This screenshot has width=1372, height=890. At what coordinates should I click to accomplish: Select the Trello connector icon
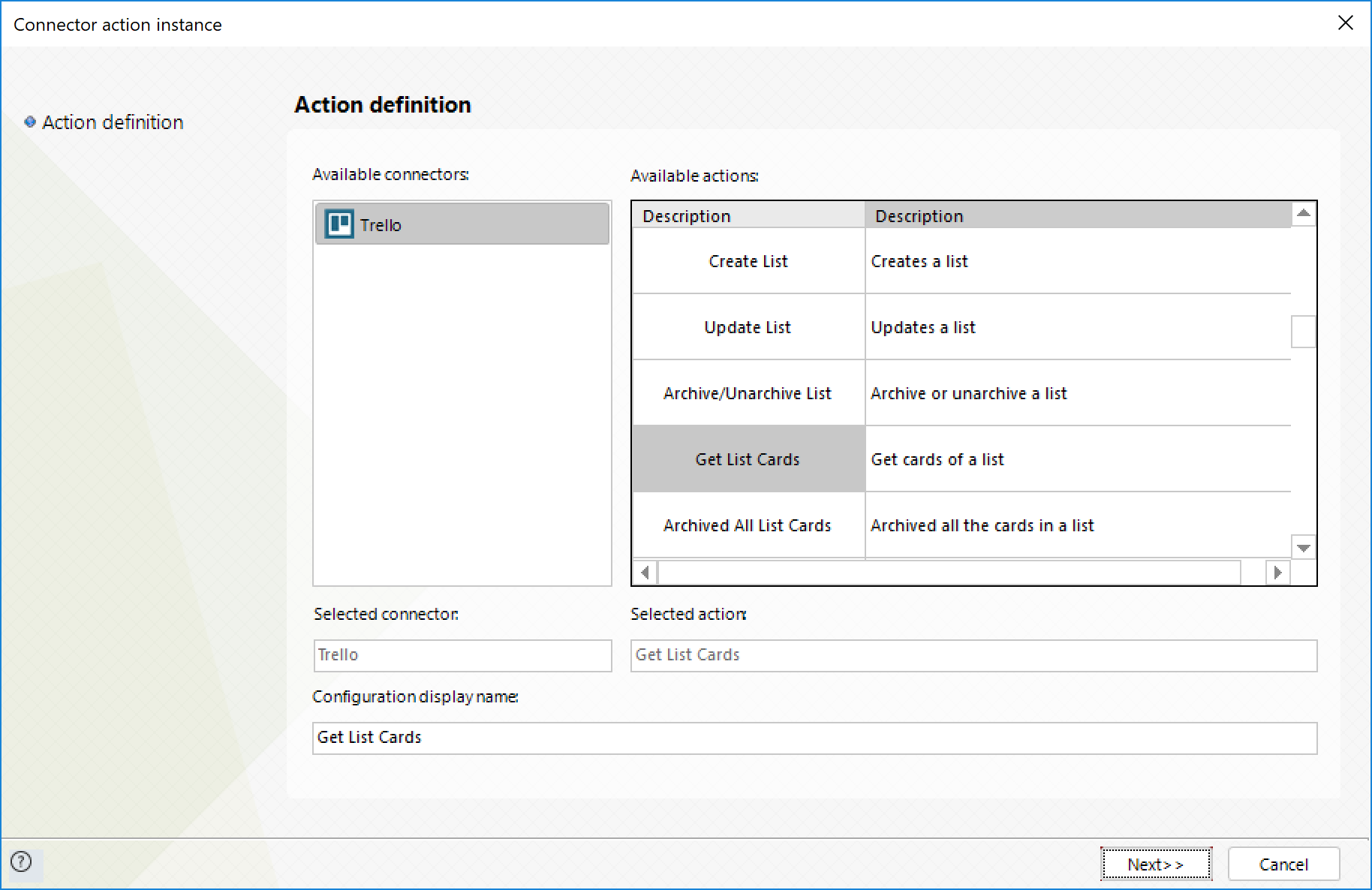[339, 224]
